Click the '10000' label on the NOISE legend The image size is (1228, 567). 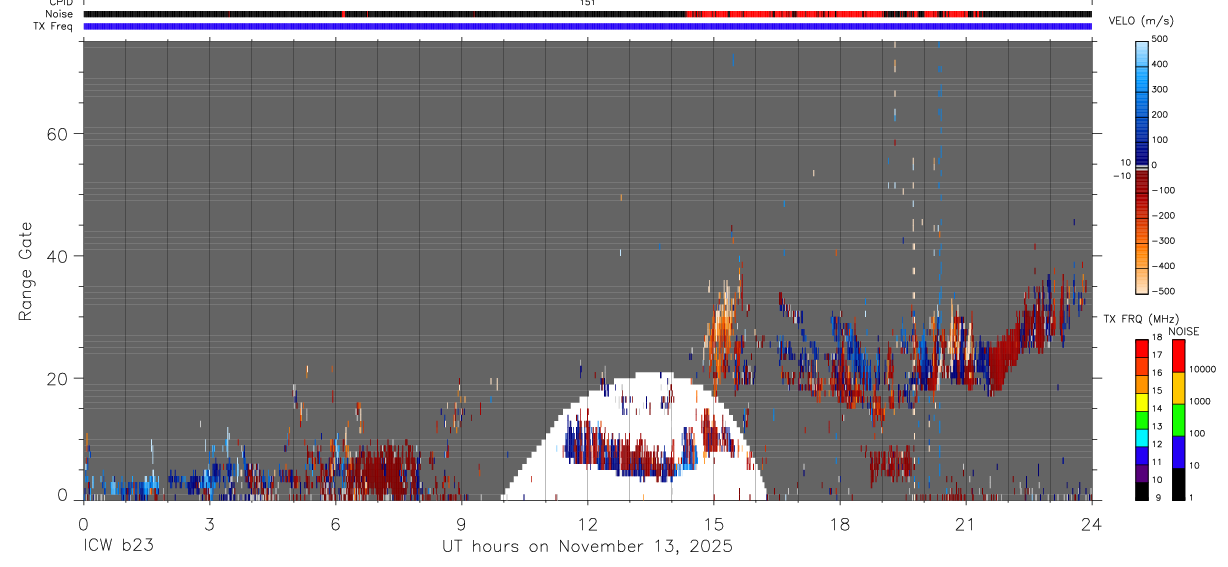click(x=1202, y=369)
